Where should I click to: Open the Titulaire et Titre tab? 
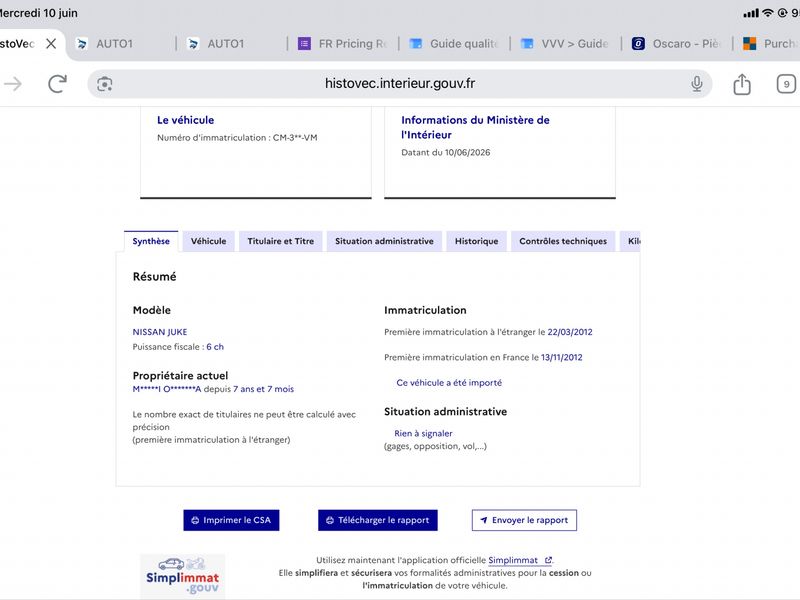[281, 241]
